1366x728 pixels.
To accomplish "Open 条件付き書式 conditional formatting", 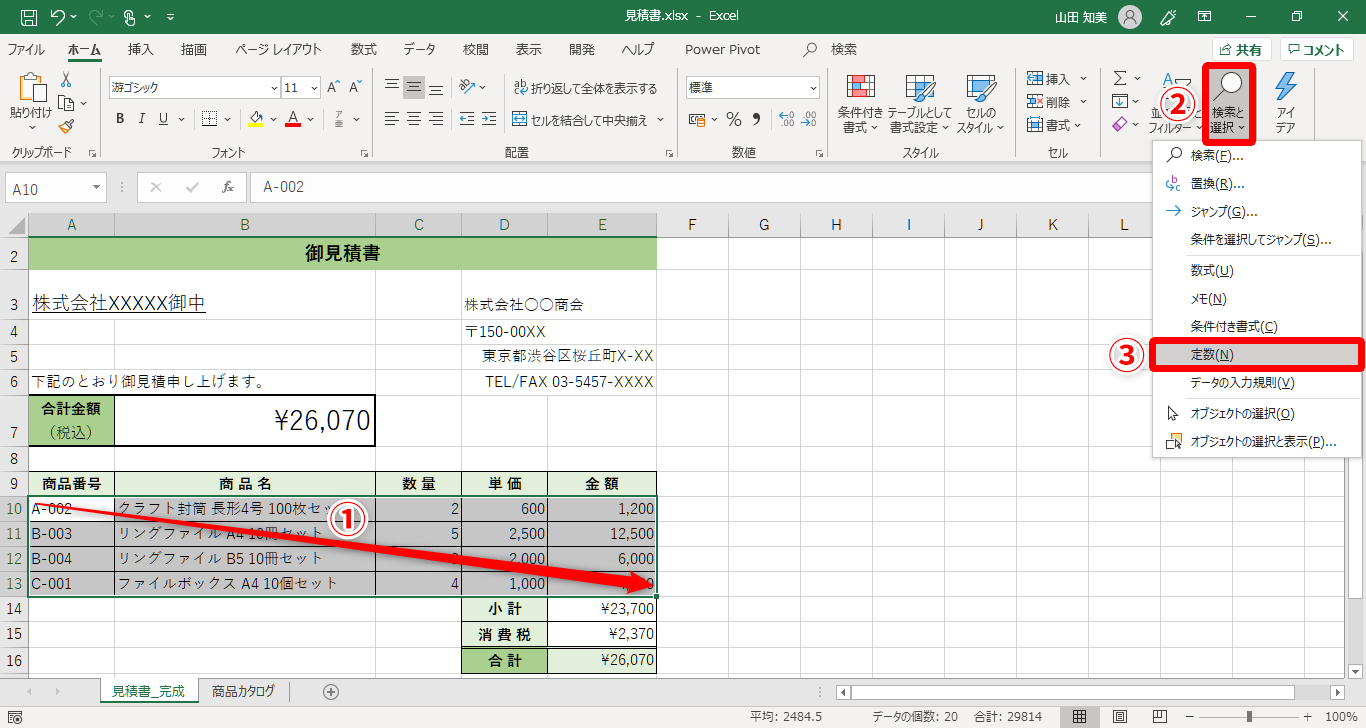I will 860,103.
